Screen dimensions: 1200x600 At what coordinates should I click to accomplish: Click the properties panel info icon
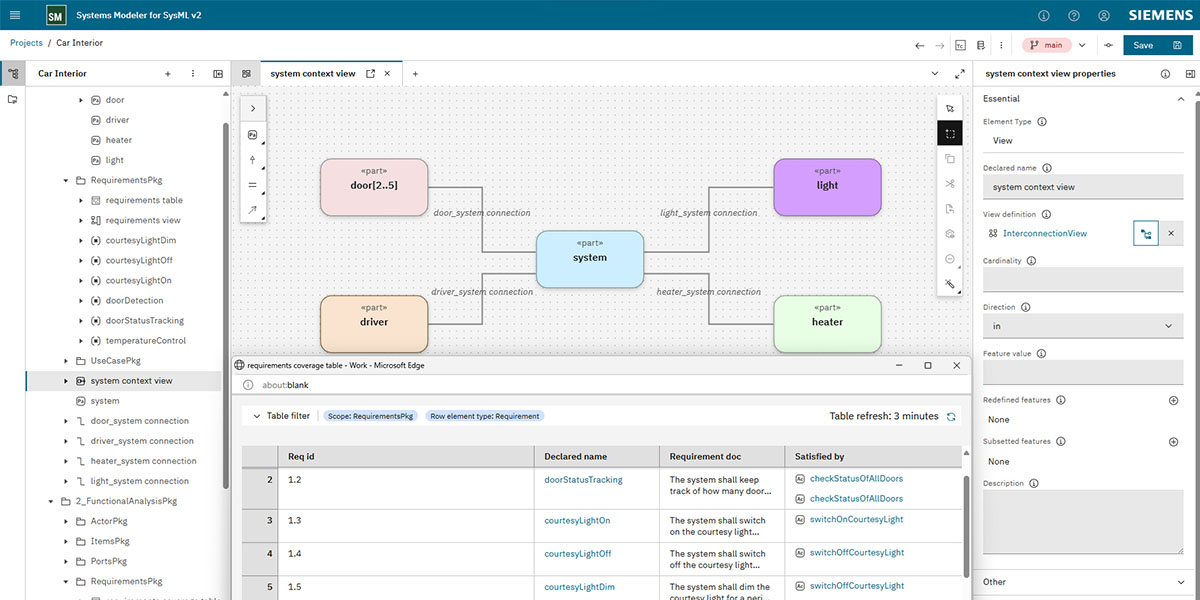[1165, 73]
